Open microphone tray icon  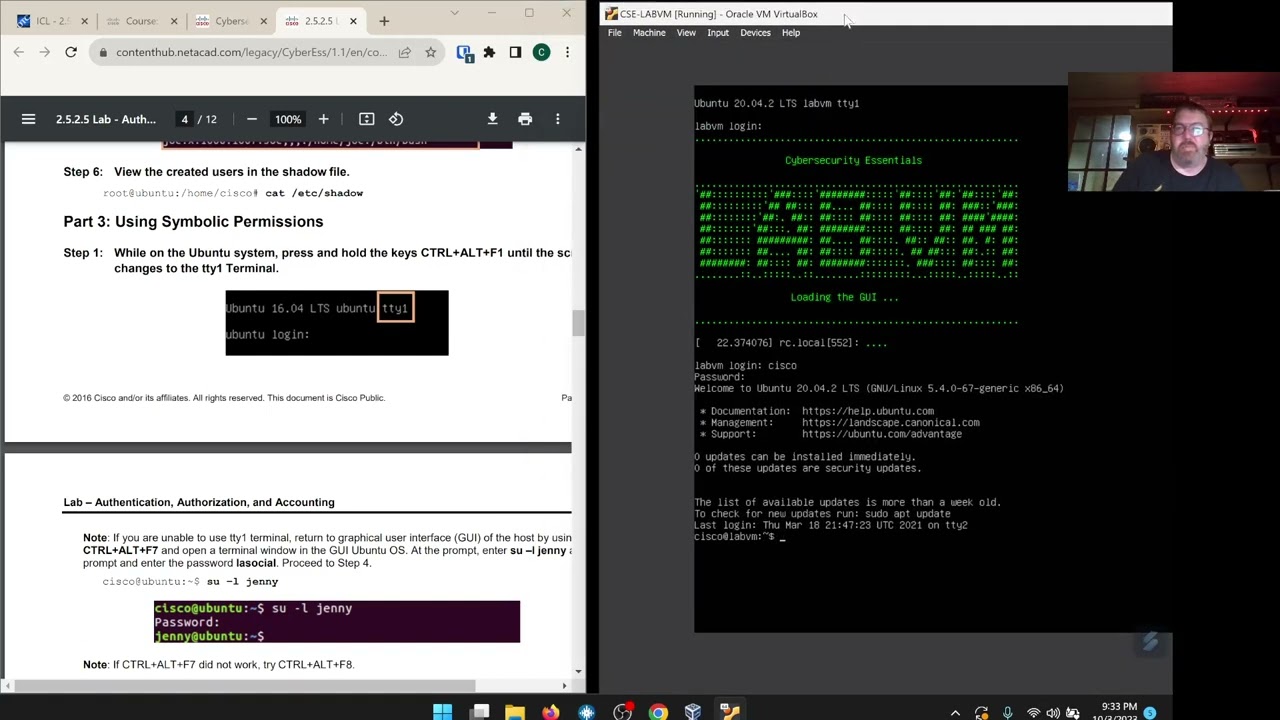(x=1007, y=713)
